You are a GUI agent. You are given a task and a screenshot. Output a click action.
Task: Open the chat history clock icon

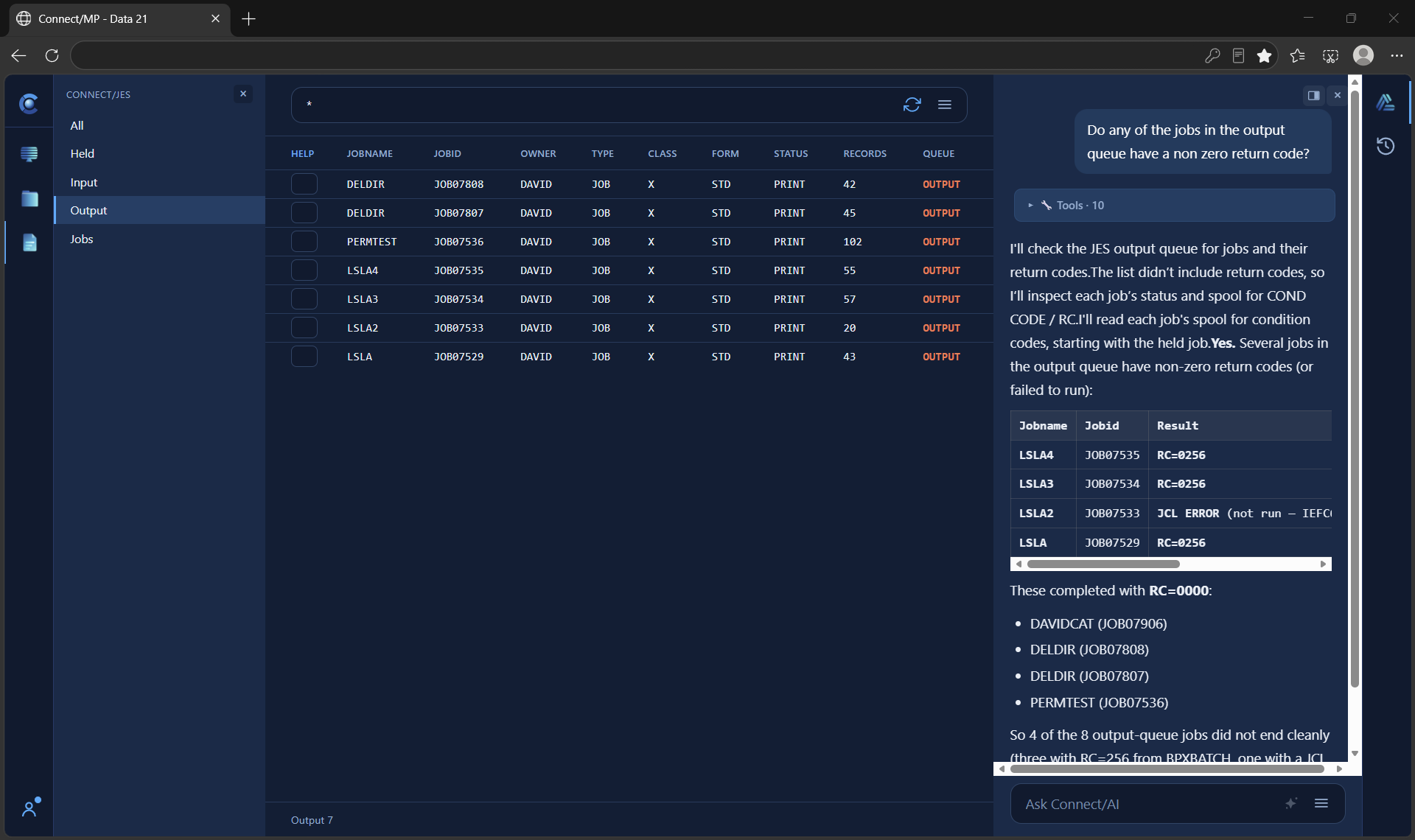coord(1386,146)
